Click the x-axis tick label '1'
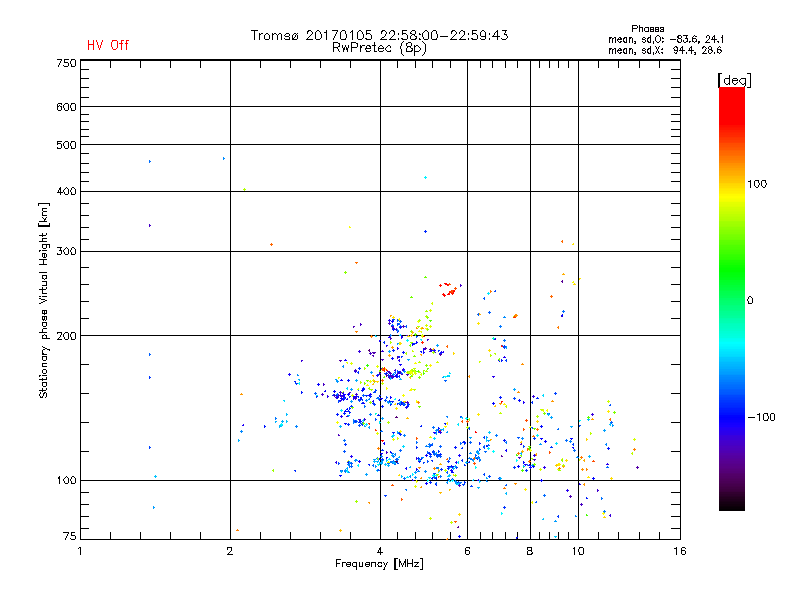Screen dimensions: 800x600 tap(80, 551)
